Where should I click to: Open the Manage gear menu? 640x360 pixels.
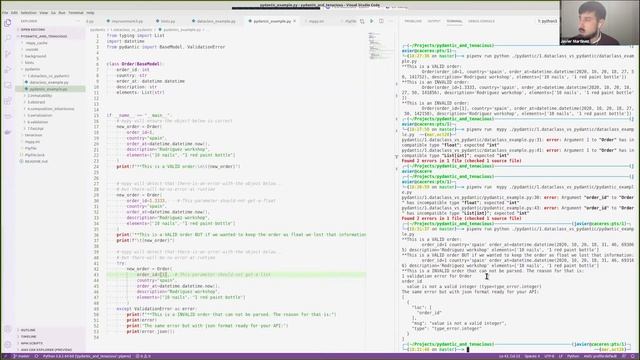[8, 345]
